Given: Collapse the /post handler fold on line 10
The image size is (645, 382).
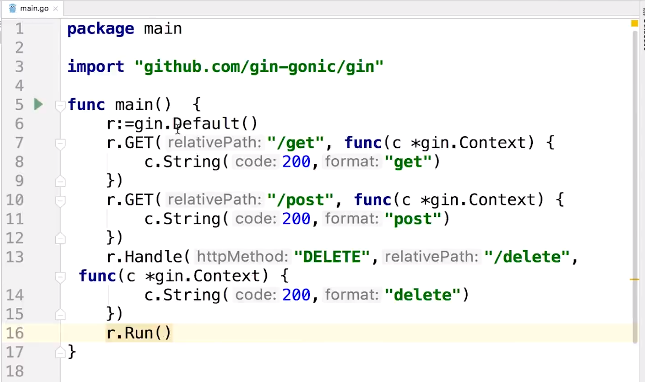Looking at the screenshot, I should [60, 201].
